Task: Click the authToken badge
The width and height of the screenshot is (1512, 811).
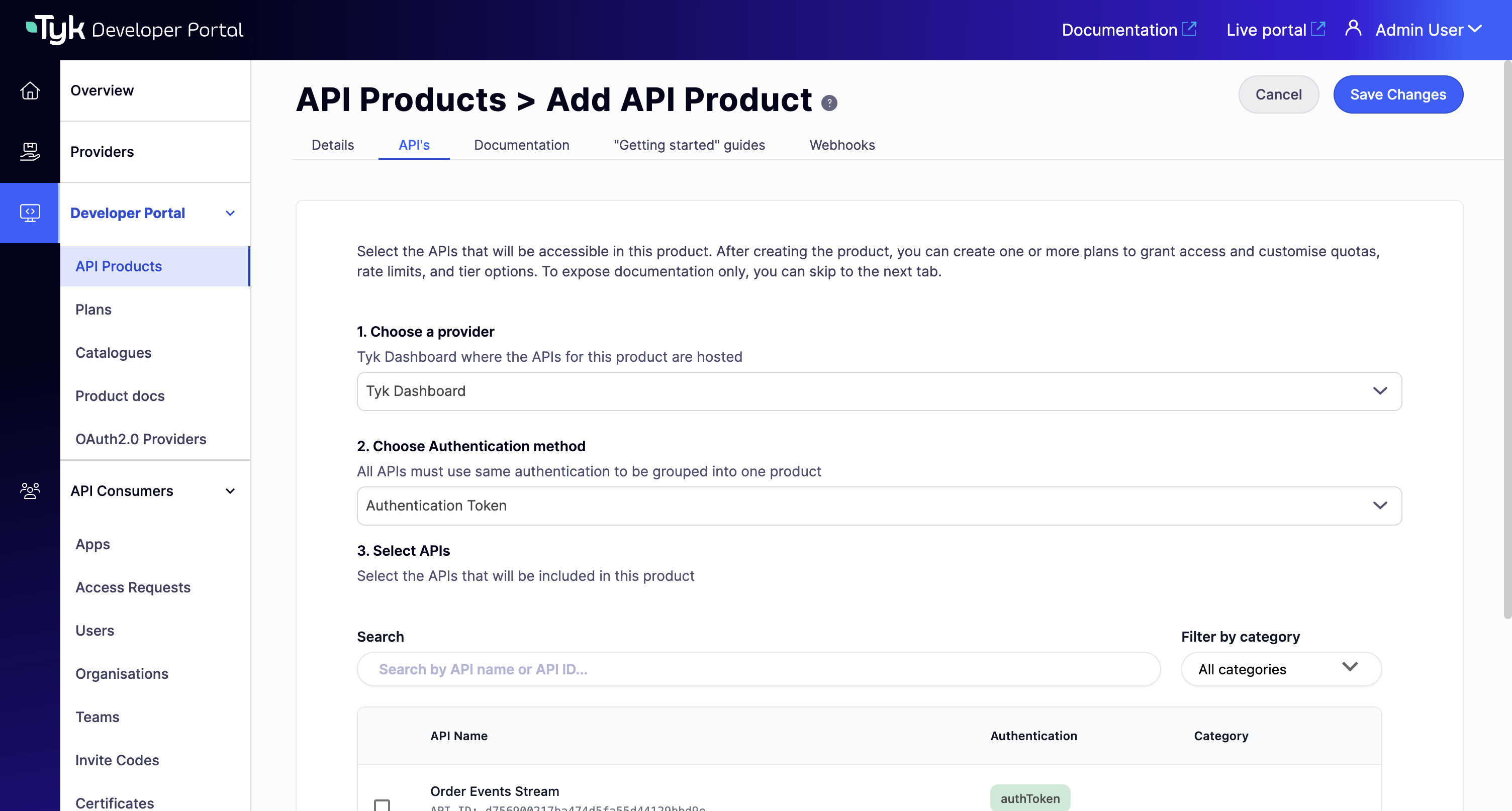Action: (1030, 798)
